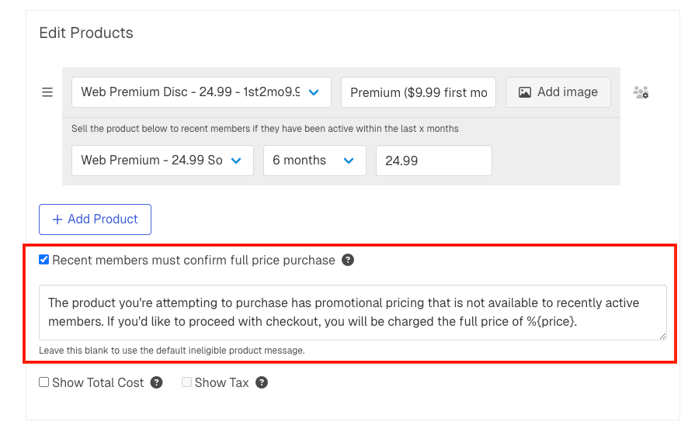
Task: Tick the Show Tax checkbox
Action: click(x=187, y=383)
